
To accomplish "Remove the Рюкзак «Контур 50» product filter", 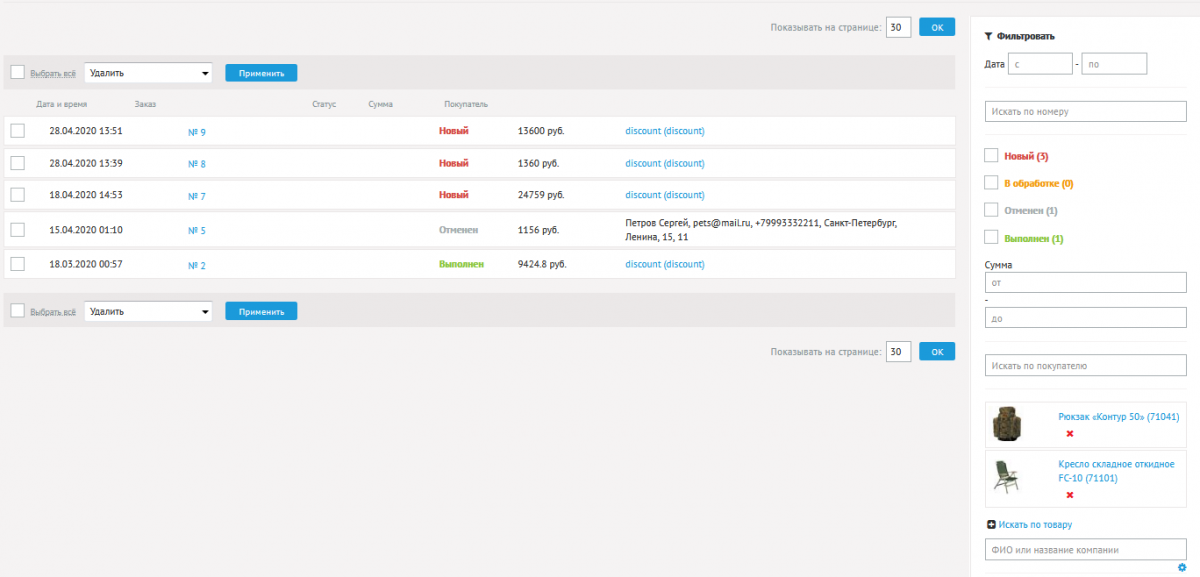I will point(1069,434).
